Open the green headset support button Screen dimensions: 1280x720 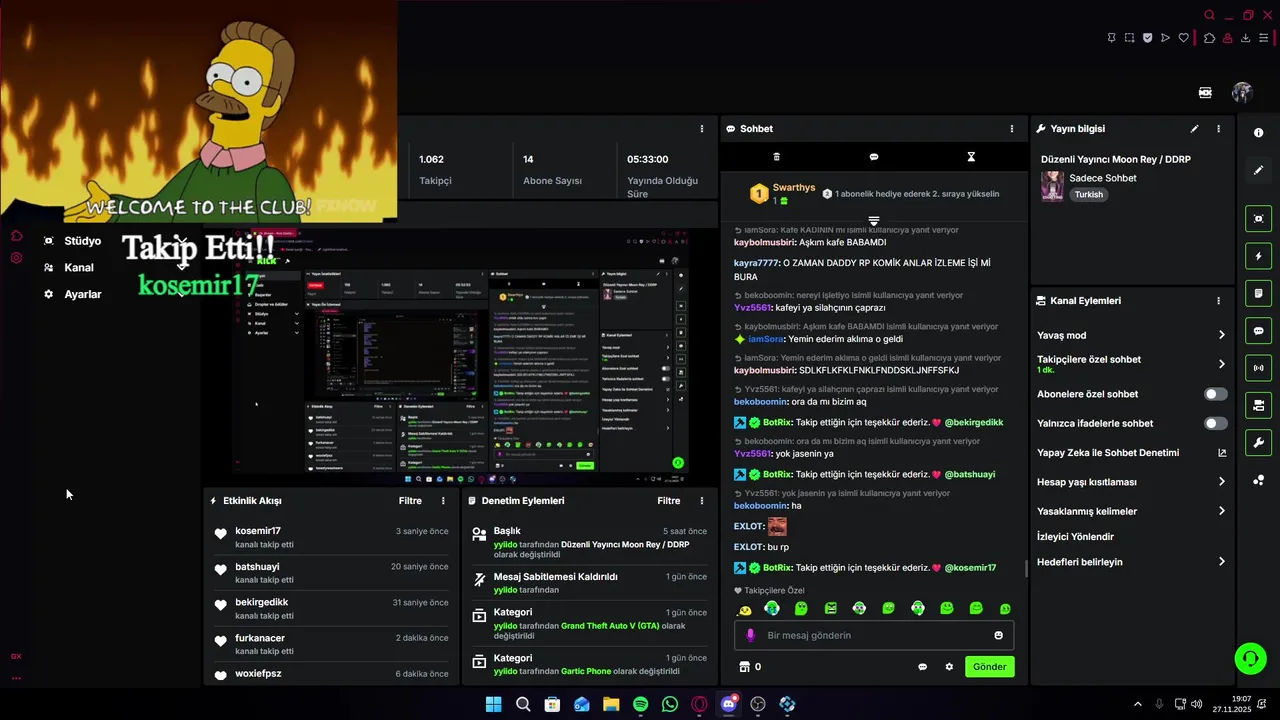point(1250,658)
